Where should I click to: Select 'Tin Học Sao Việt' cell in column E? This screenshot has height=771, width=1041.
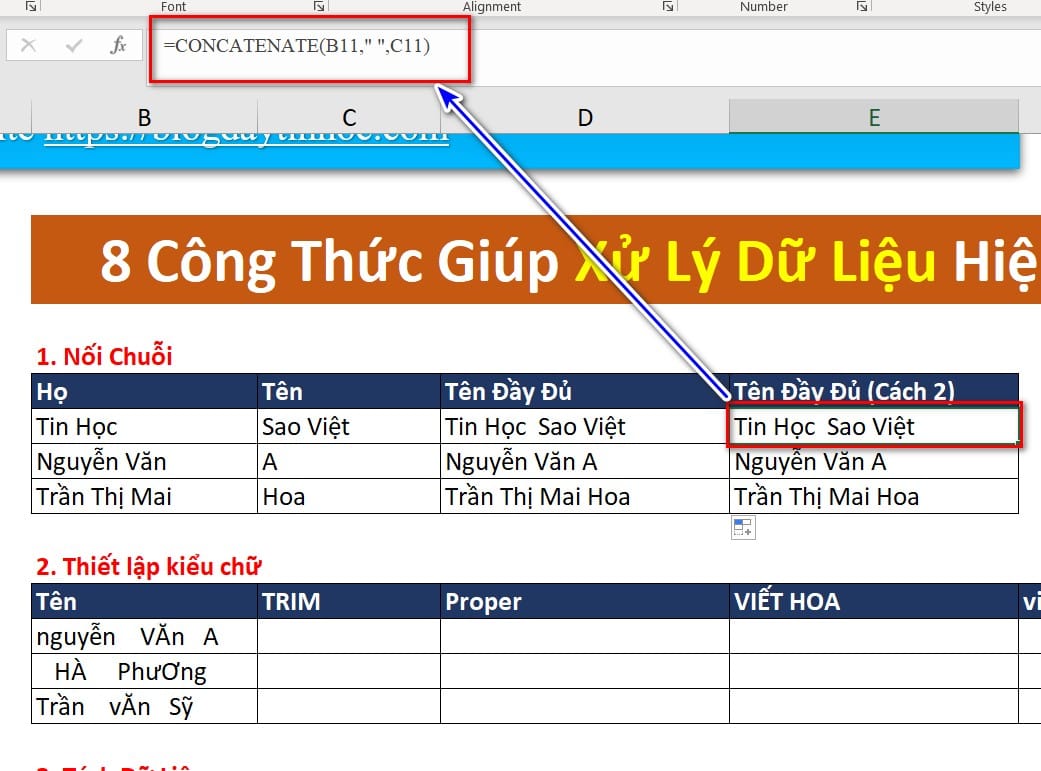tap(874, 425)
